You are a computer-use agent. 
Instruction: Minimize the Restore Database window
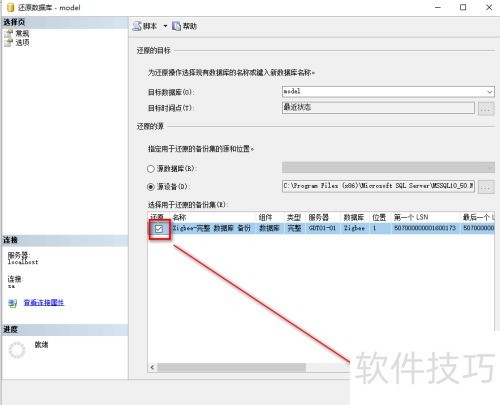(x=438, y=7)
